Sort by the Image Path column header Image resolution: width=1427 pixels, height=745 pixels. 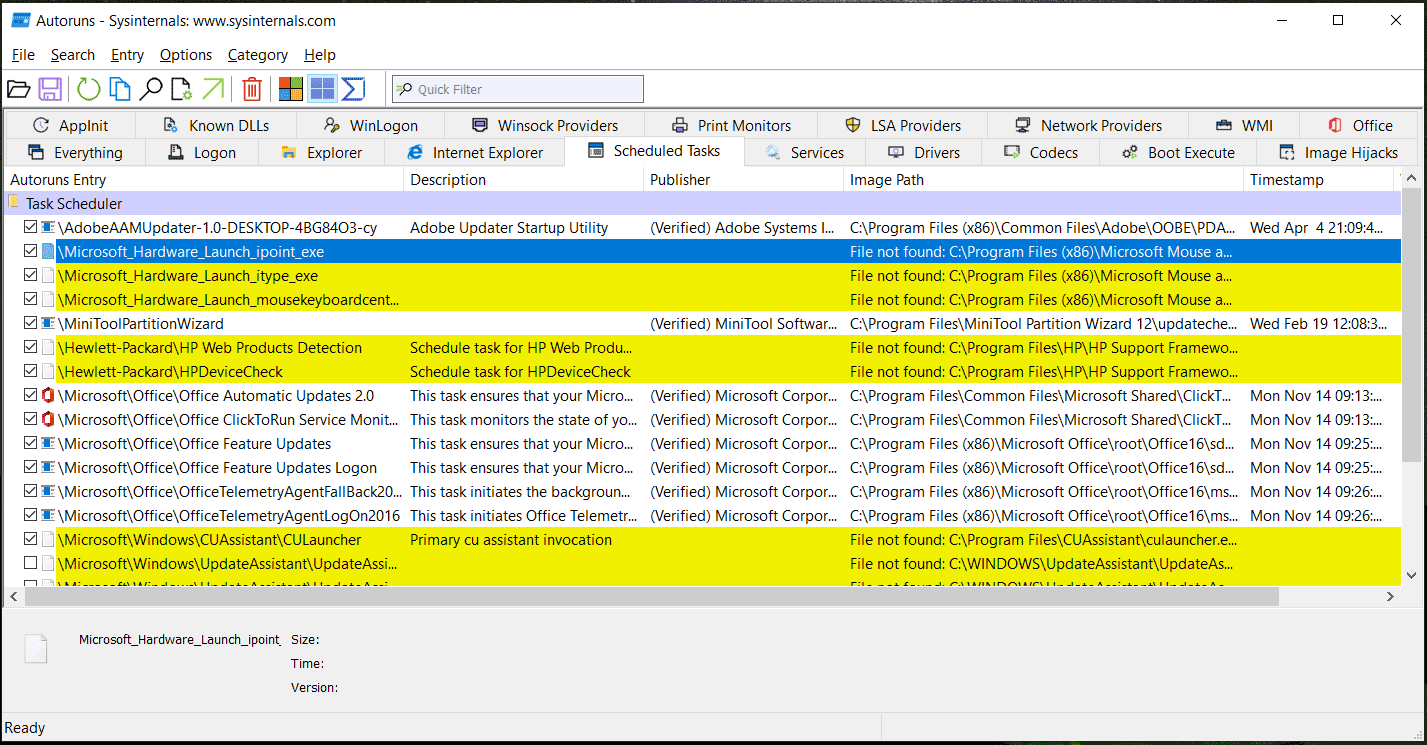[1044, 180]
